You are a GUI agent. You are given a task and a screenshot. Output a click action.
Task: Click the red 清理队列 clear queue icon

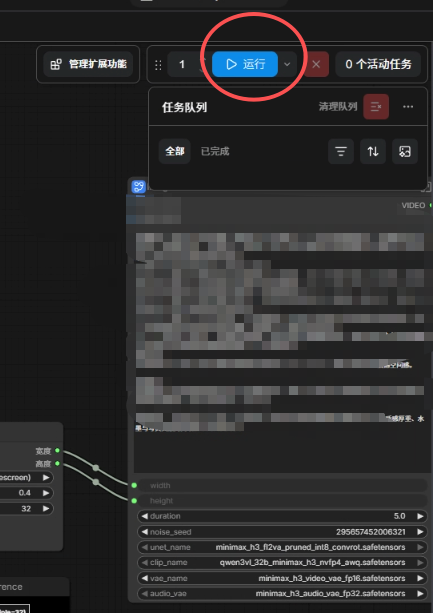coord(376,106)
